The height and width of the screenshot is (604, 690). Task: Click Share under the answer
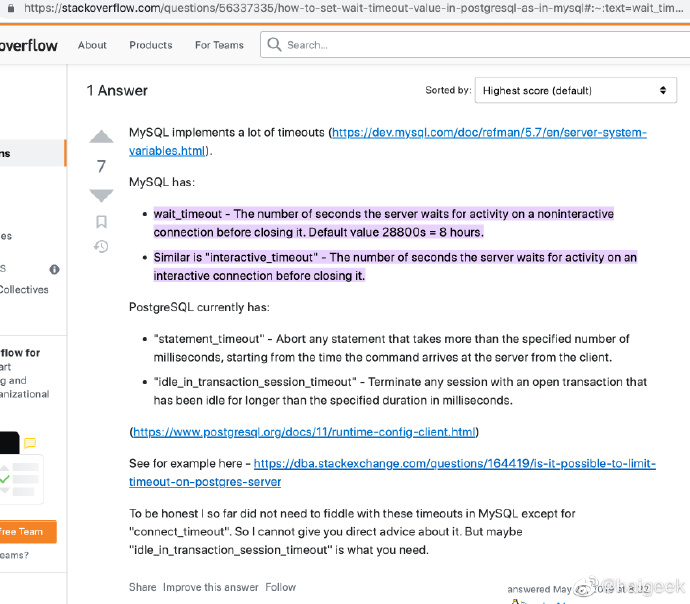pos(143,587)
